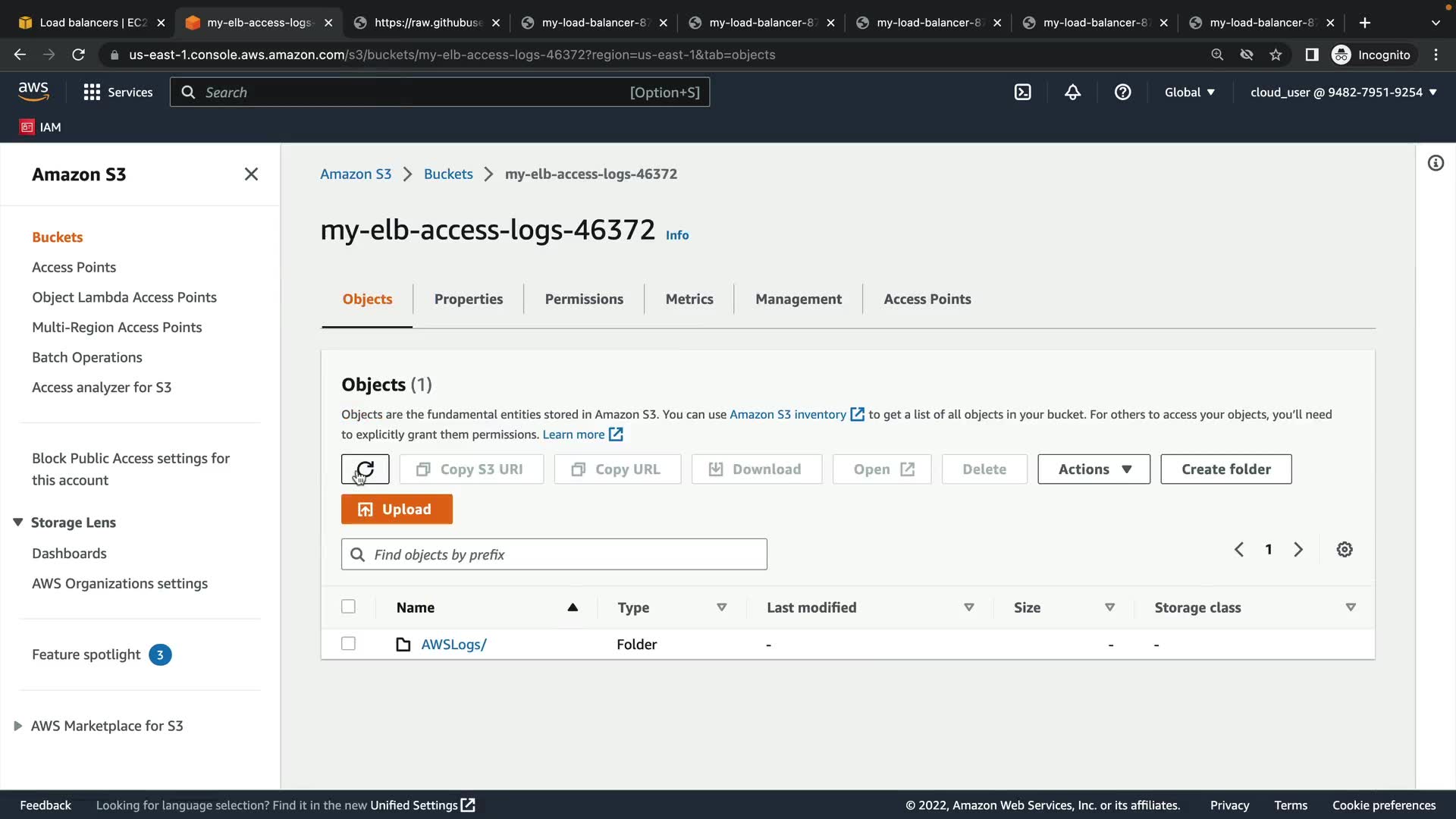The image size is (1456, 819).
Task: Toggle the select all objects checkbox
Action: click(x=348, y=607)
